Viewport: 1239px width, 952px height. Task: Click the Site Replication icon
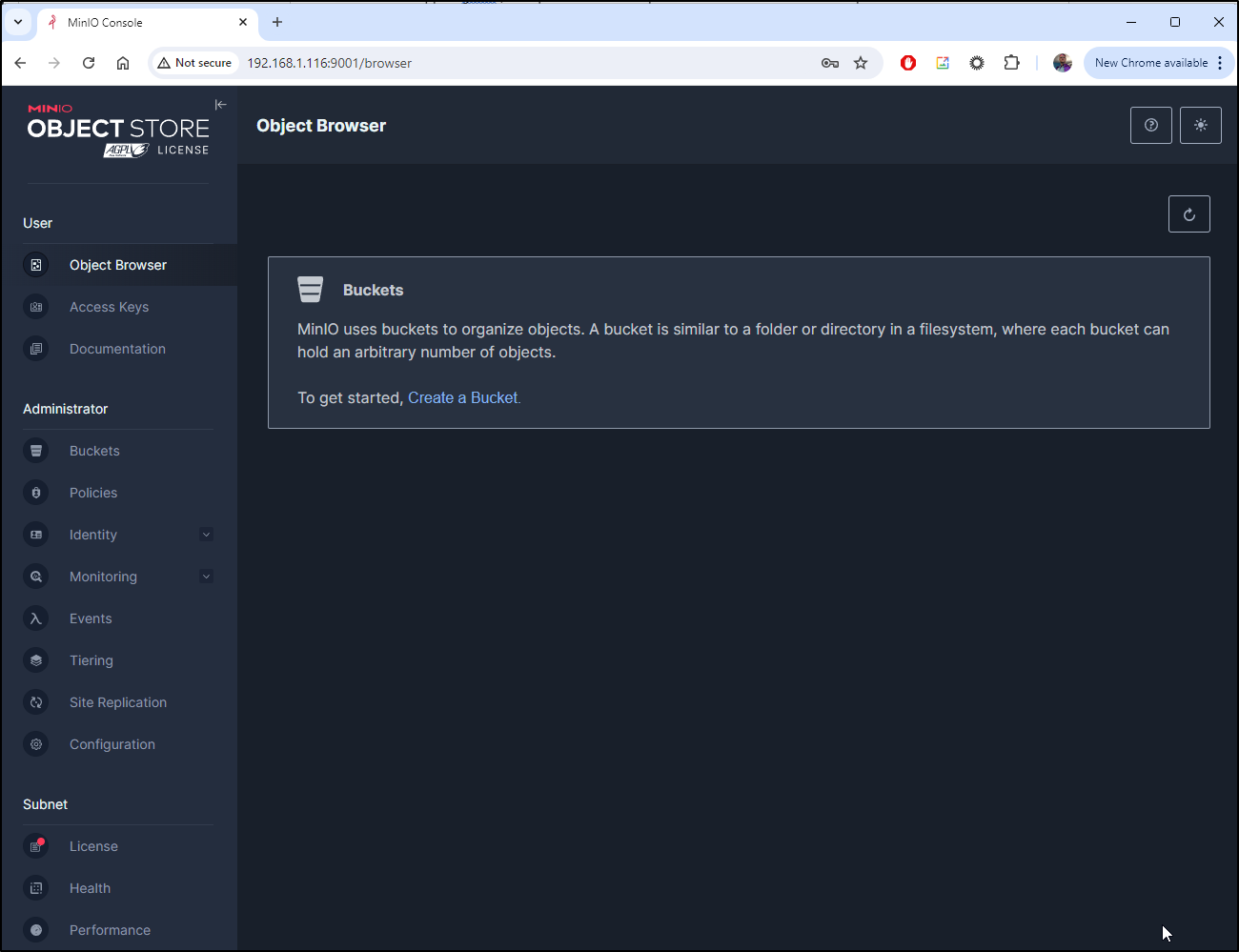[36, 702]
